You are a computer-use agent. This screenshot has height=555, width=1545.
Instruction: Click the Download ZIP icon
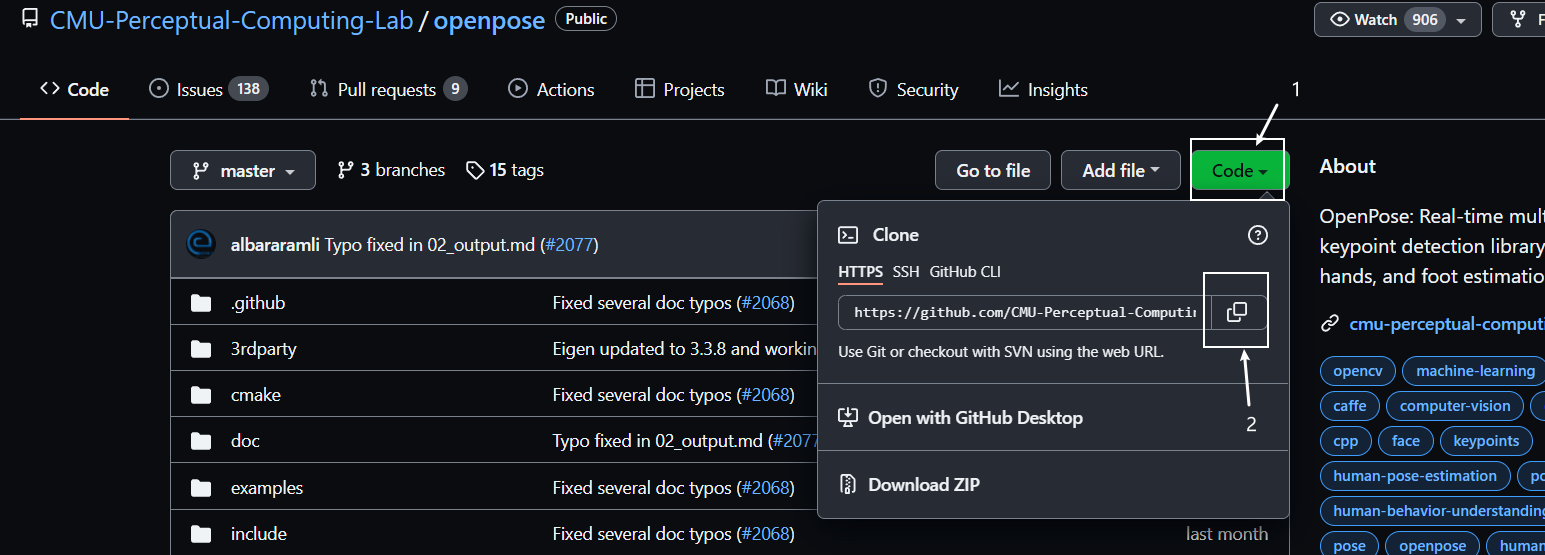(x=848, y=485)
